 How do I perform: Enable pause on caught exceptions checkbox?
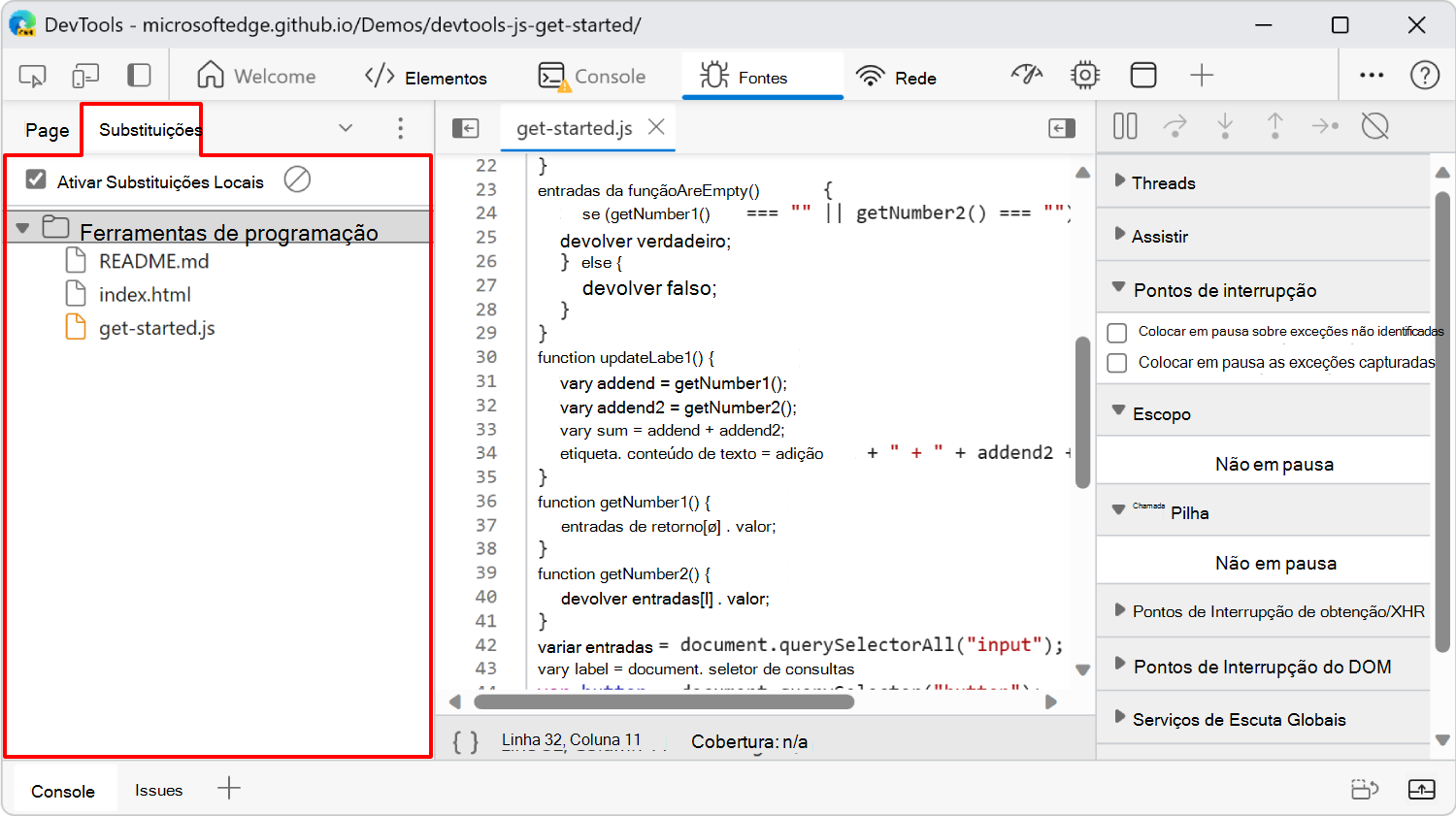pos(1117,363)
